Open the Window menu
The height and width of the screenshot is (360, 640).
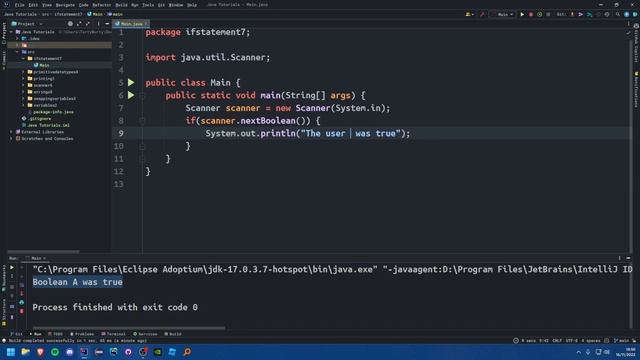pos(176,5)
